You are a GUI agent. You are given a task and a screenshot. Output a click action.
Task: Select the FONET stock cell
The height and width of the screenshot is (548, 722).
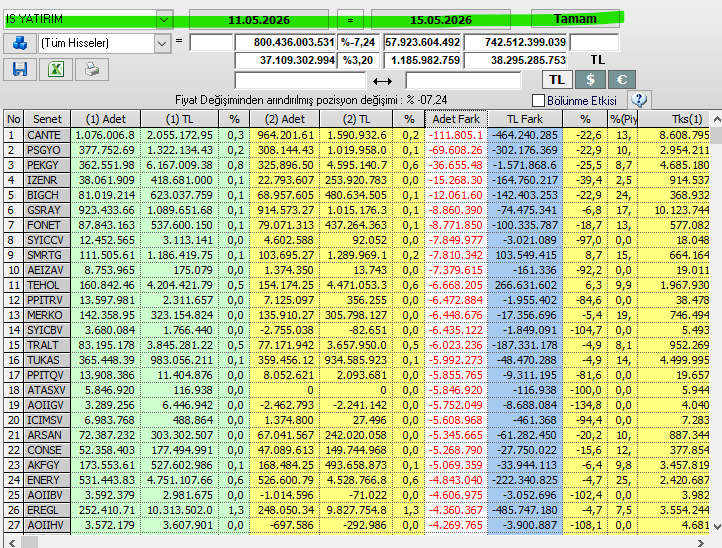coord(47,225)
